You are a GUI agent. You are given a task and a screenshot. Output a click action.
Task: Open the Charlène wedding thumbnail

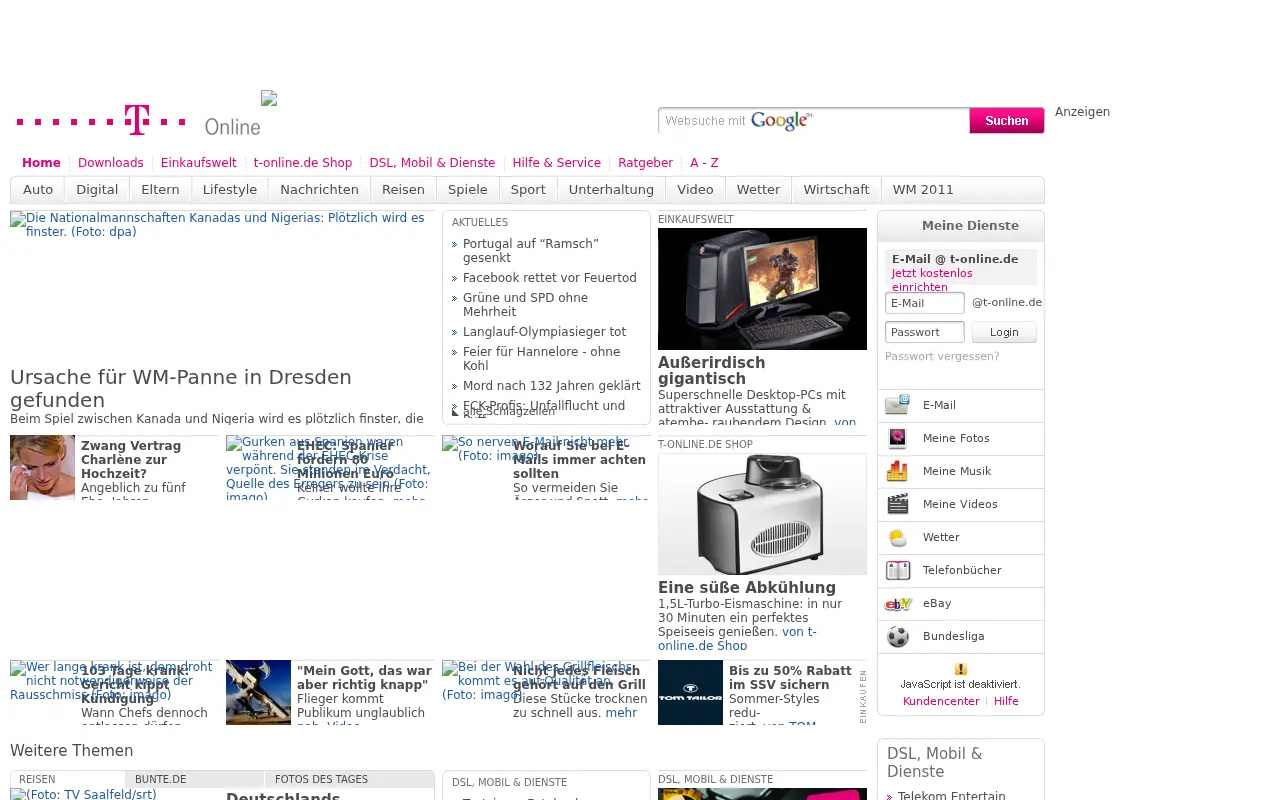coord(42,467)
